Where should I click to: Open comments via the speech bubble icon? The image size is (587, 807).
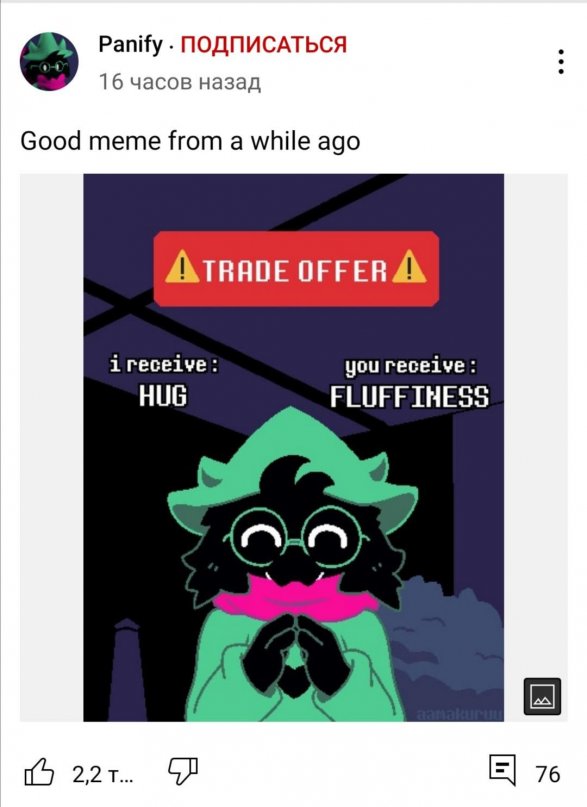coord(502,770)
